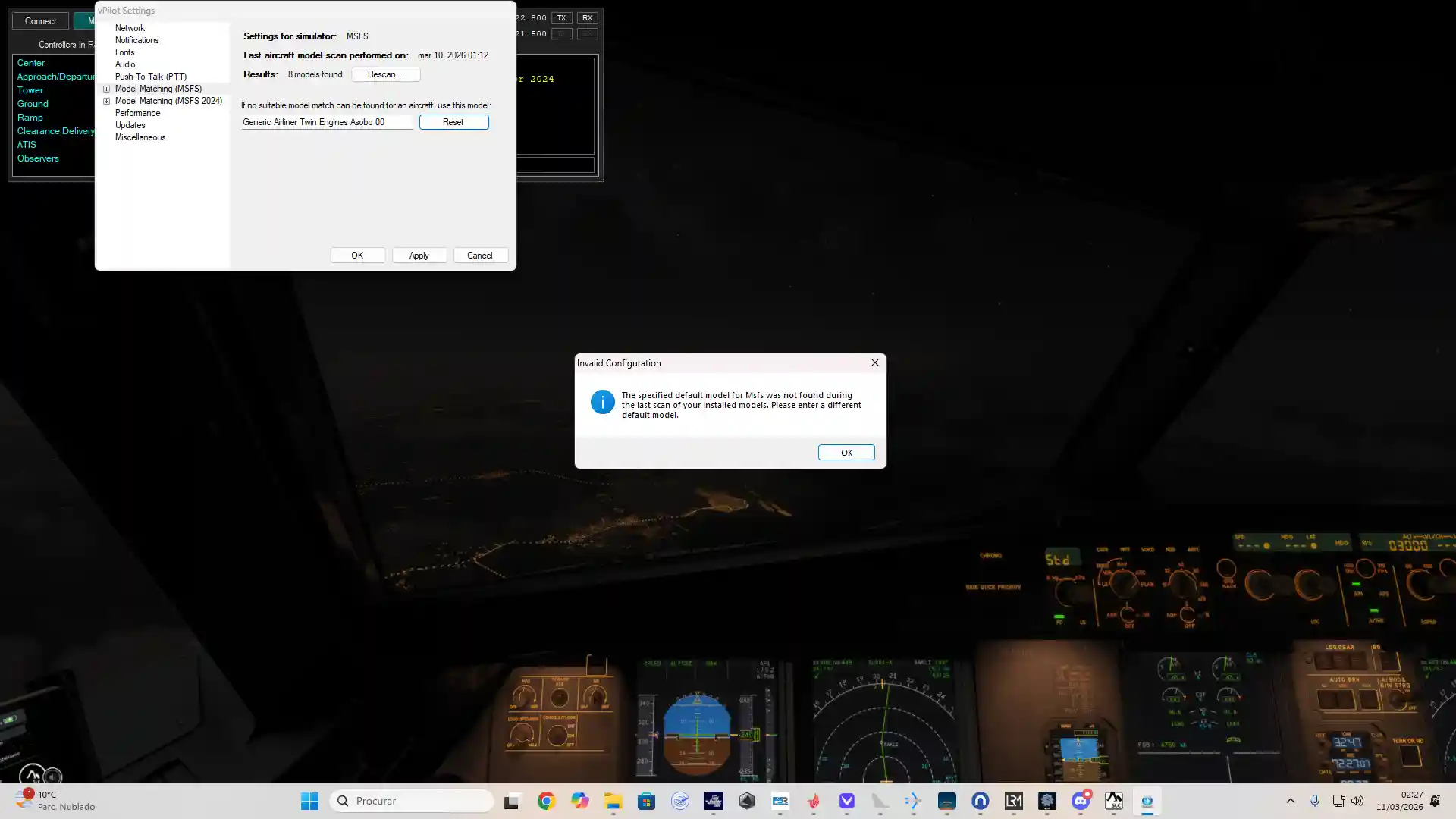Open the blue circle N app taskbar icon
1456x819 pixels.
tap(981, 801)
